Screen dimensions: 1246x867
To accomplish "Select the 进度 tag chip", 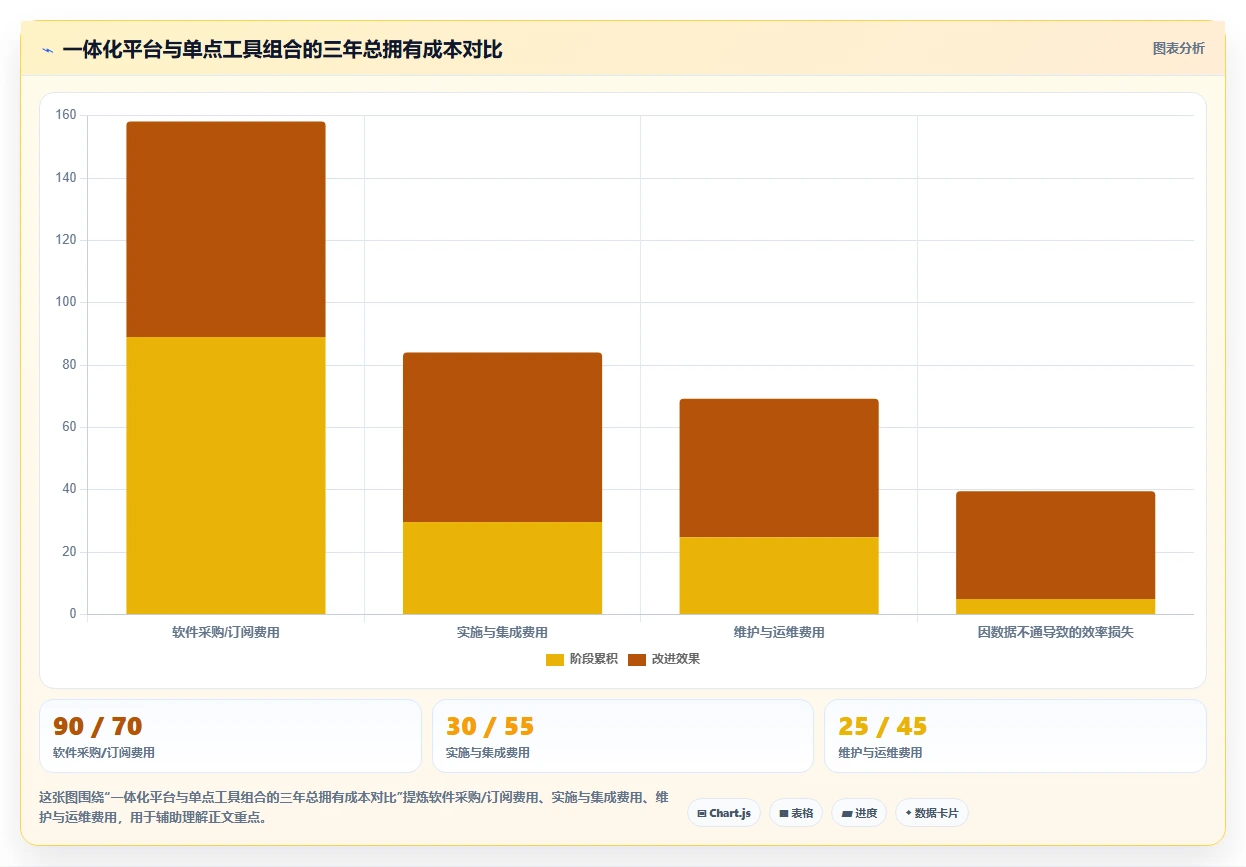I will tap(859, 813).
